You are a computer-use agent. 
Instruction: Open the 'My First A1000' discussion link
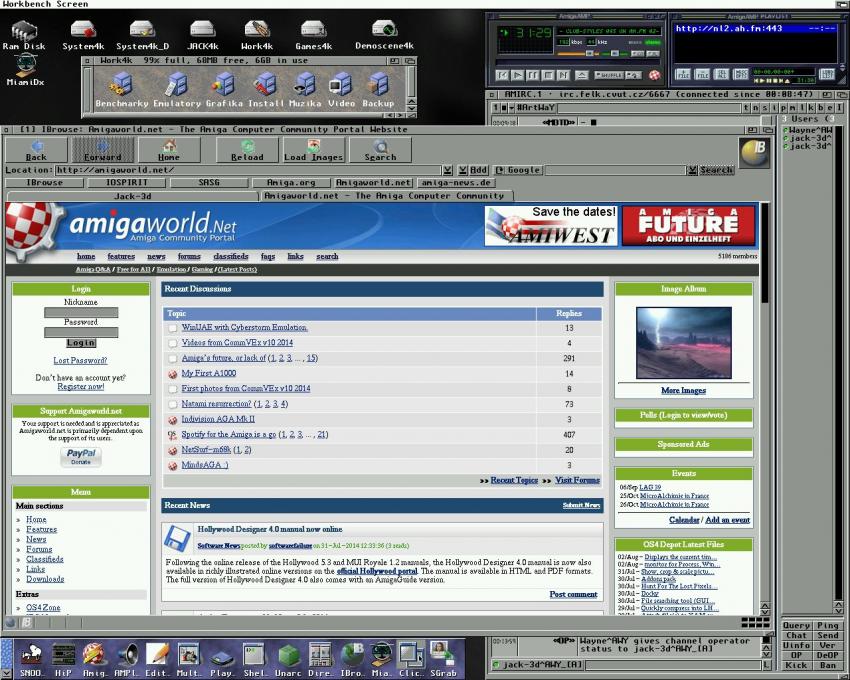point(208,373)
